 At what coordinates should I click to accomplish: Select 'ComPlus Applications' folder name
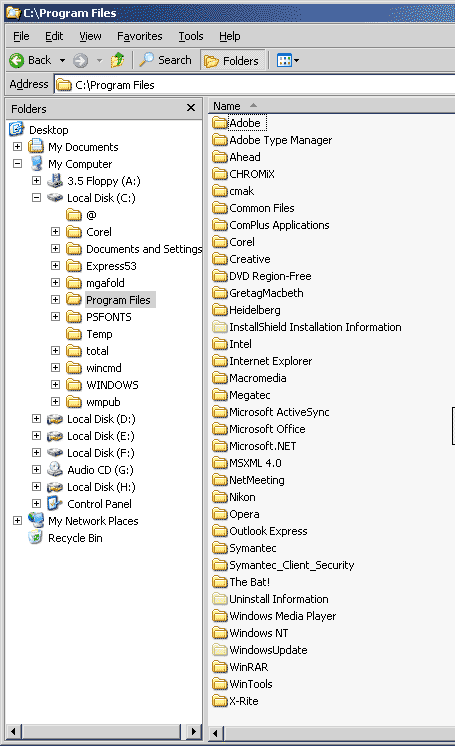(279, 225)
